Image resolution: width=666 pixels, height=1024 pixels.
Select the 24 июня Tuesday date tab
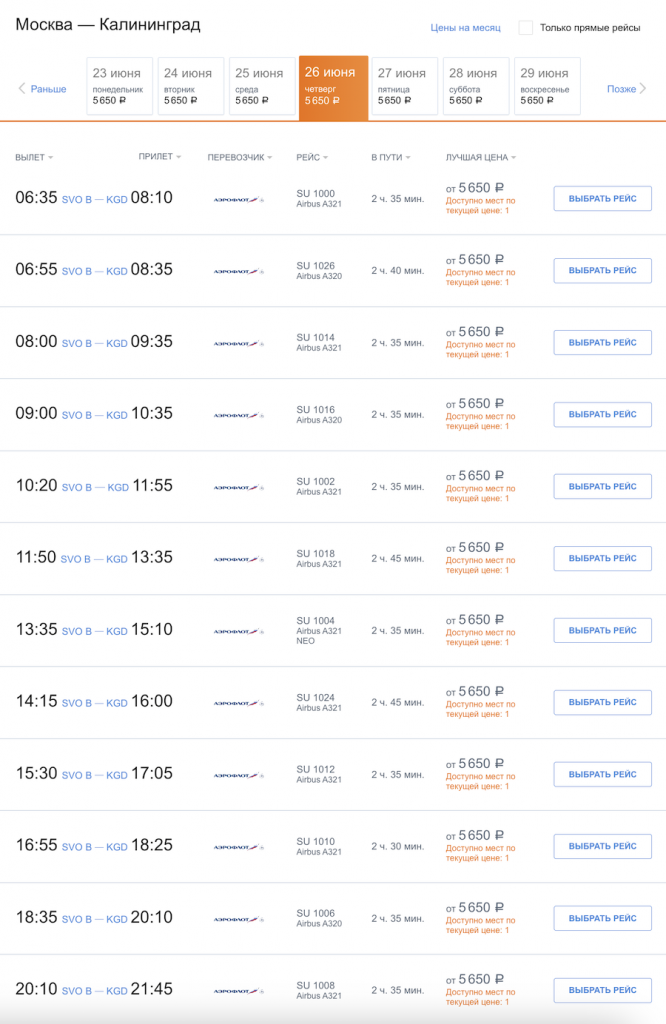point(190,87)
